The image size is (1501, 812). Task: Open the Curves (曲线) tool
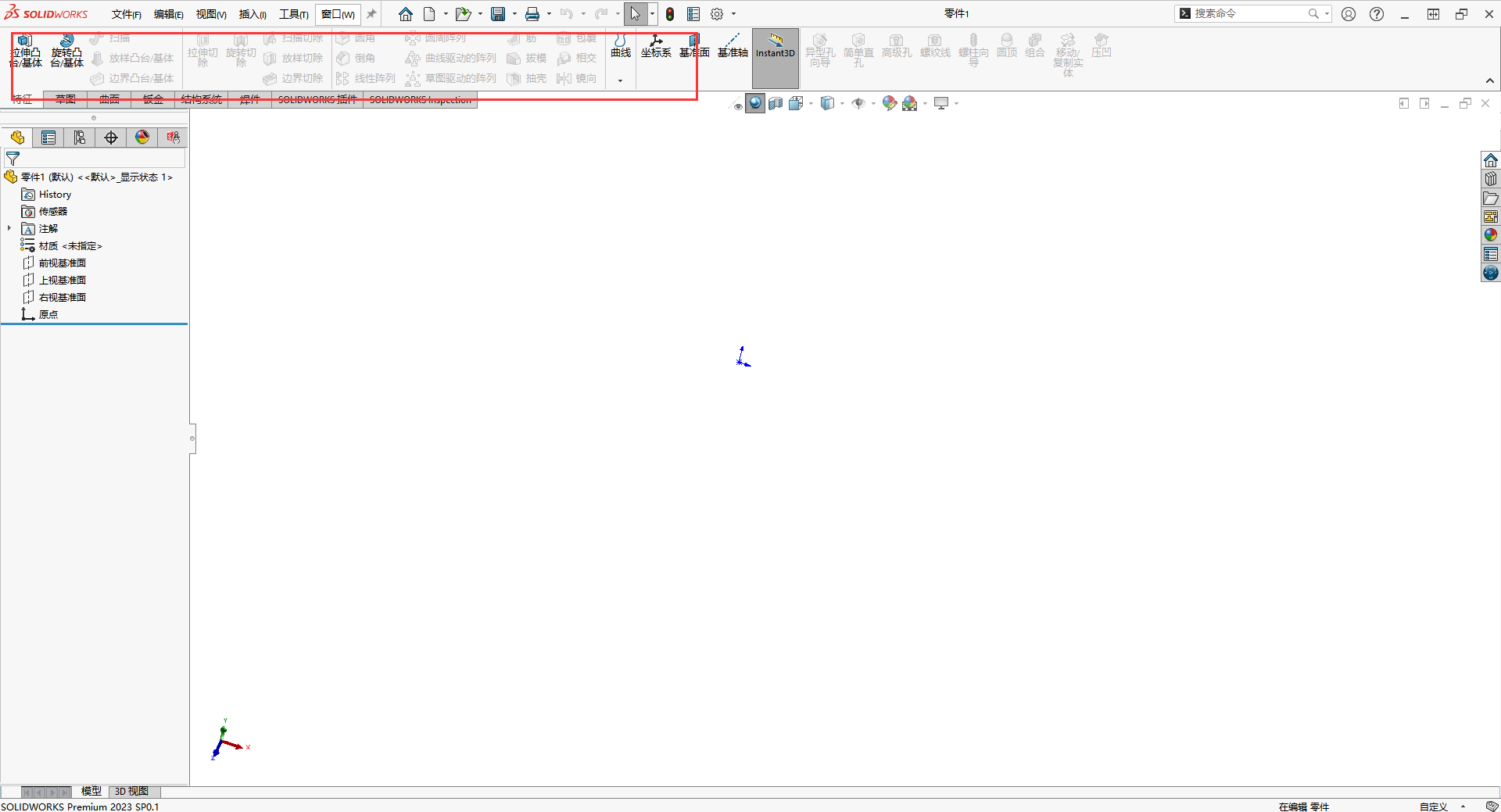[620, 46]
